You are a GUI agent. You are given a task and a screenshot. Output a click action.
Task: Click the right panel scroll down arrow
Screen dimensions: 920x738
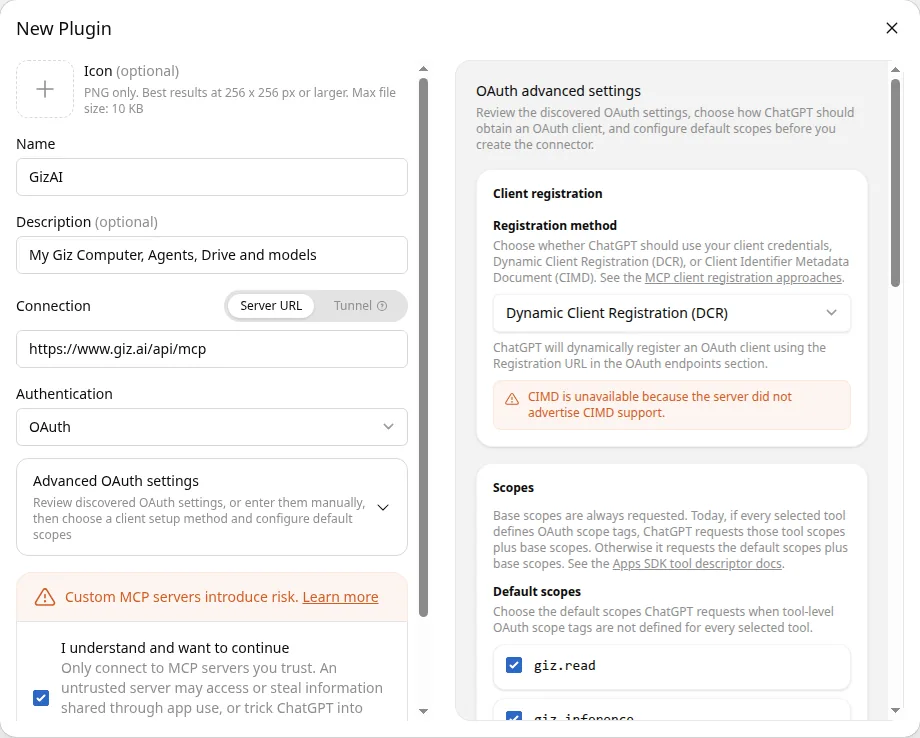pyautogui.click(x=895, y=710)
